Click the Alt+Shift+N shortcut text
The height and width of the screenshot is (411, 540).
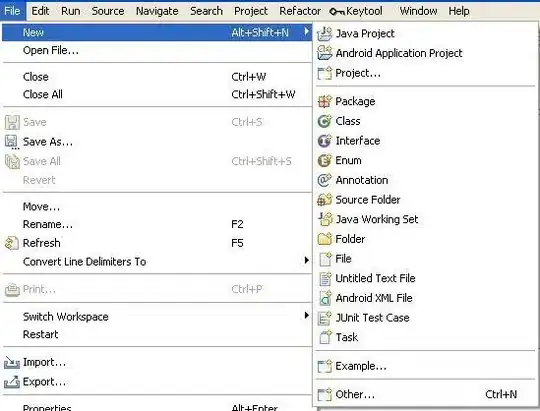pyautogui.click(x=260, y=33)
